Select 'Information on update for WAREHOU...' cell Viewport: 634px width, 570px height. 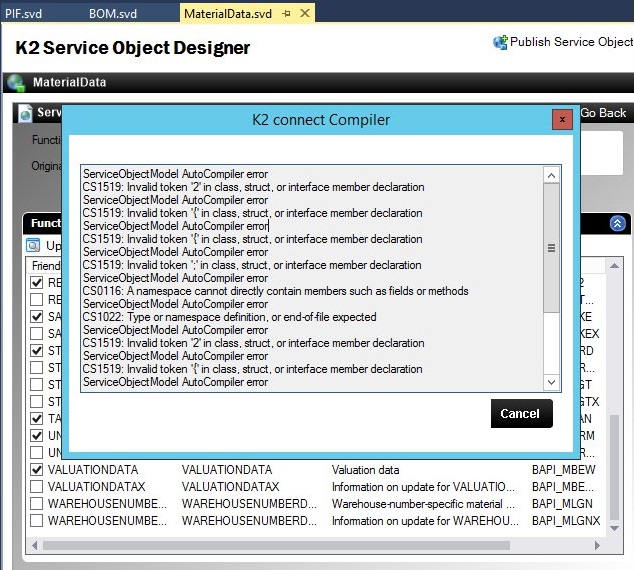click(425, 521)
